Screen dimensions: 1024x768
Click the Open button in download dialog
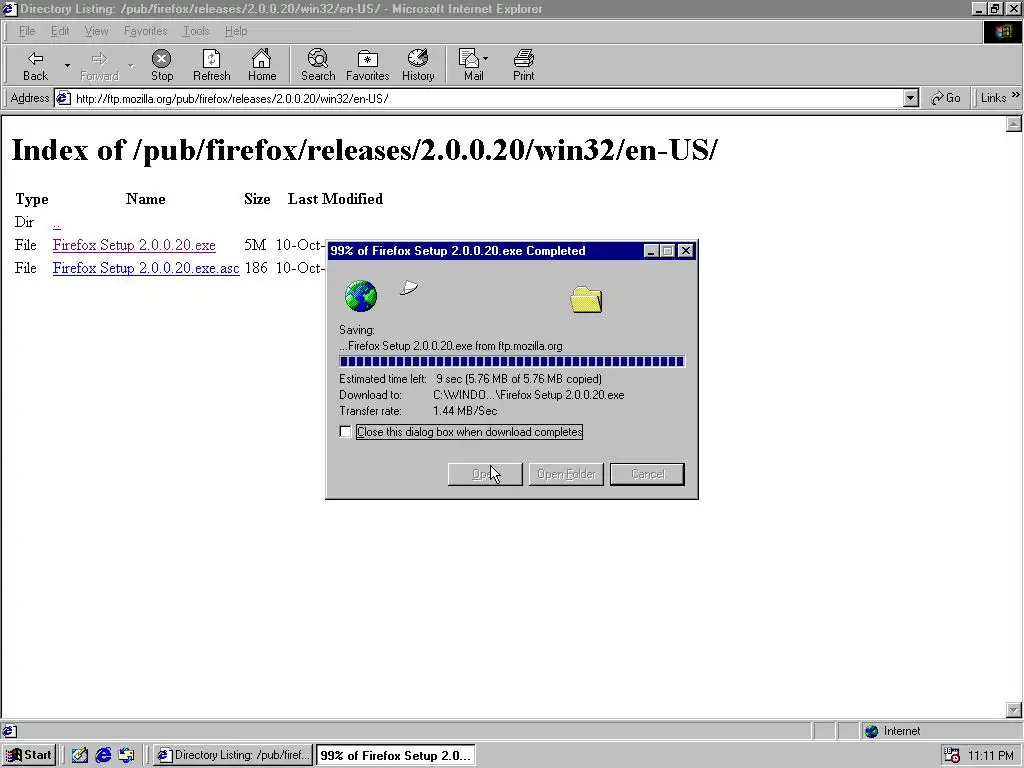485,474
